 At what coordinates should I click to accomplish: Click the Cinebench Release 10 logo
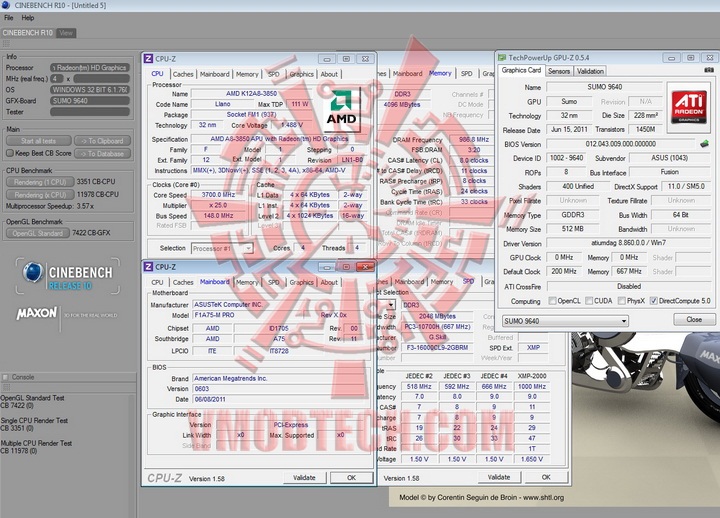(68, 276)
